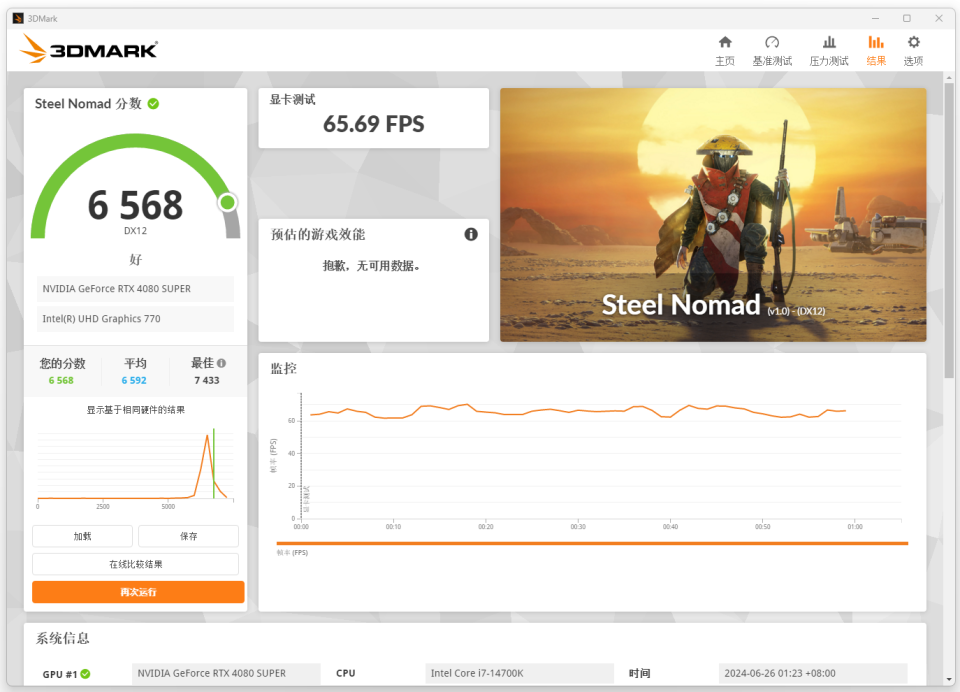Click the Steel Nomad artwork thumbnail

[713, 215]
